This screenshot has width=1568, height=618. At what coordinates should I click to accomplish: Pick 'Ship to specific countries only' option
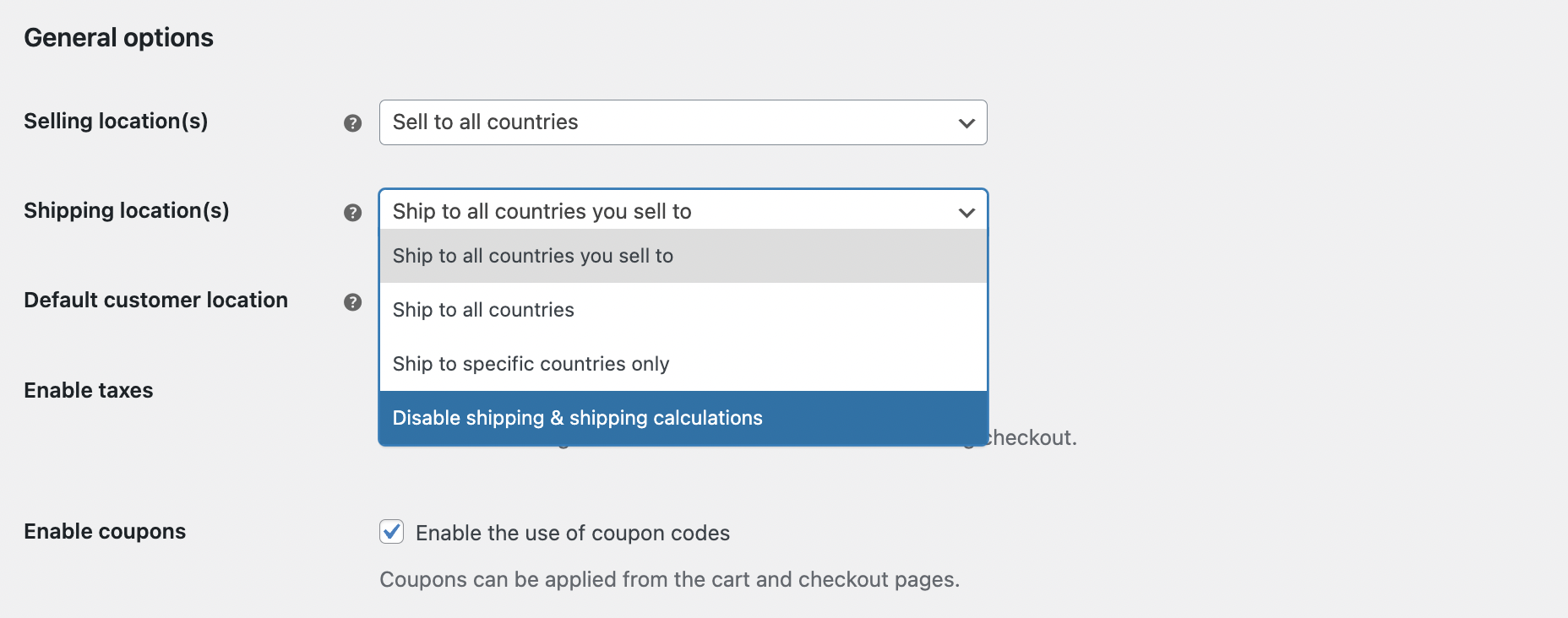[x=531, y=364]
